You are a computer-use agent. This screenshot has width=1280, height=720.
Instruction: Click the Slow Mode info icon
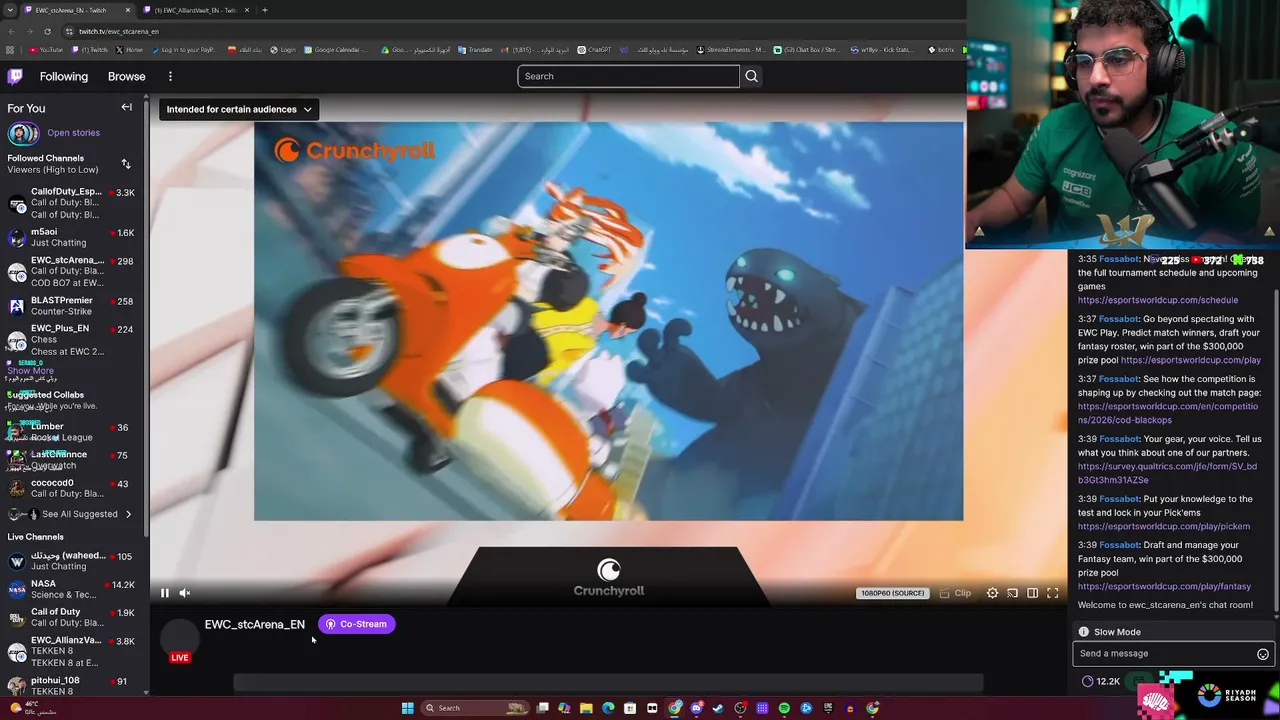[1083, 632]
